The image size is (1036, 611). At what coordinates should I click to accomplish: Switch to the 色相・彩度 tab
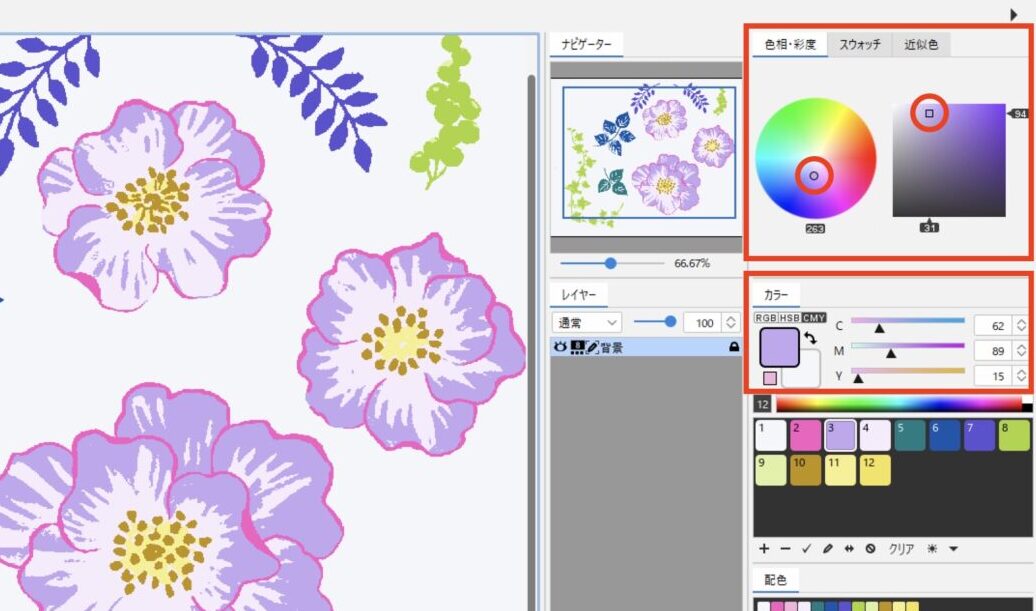point(790,44)
